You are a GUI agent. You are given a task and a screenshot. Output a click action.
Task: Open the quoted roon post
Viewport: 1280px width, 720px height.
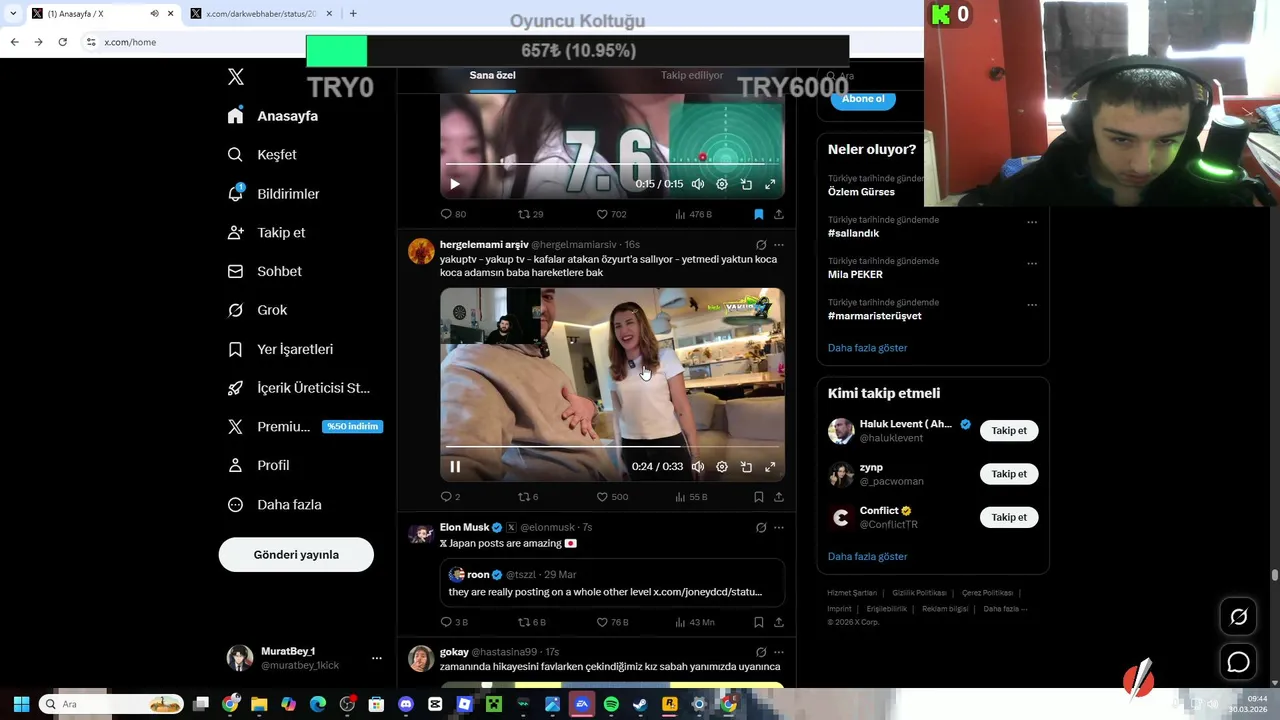click(612, 583)
